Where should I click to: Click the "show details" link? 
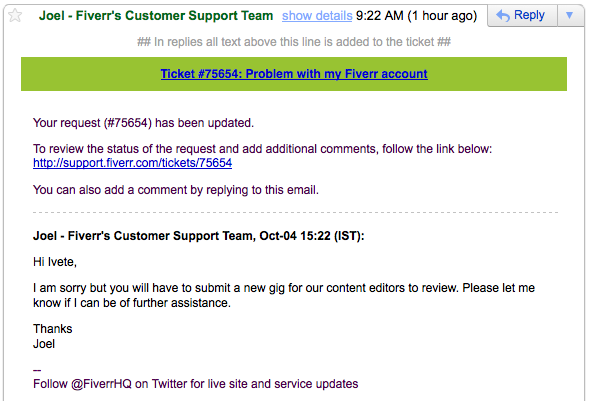[317, 16]
